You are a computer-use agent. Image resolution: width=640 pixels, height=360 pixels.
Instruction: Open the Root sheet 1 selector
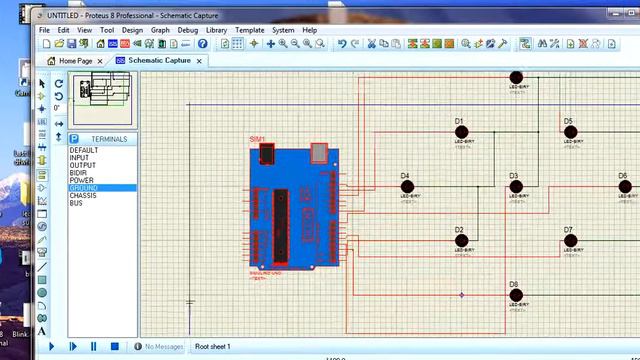coord(213,347)
